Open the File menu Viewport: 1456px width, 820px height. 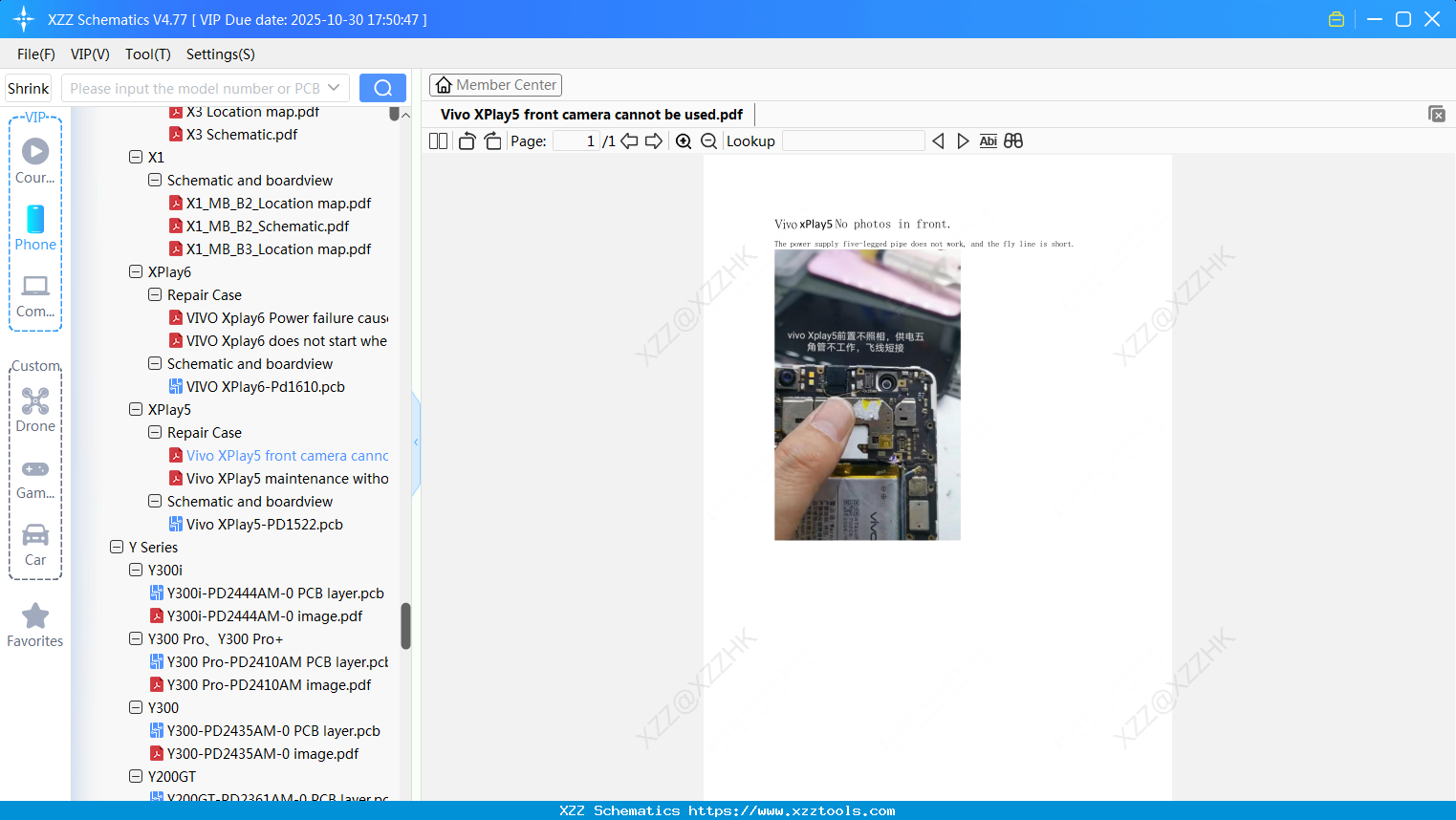pyautogui.click(x=35, y=54)
